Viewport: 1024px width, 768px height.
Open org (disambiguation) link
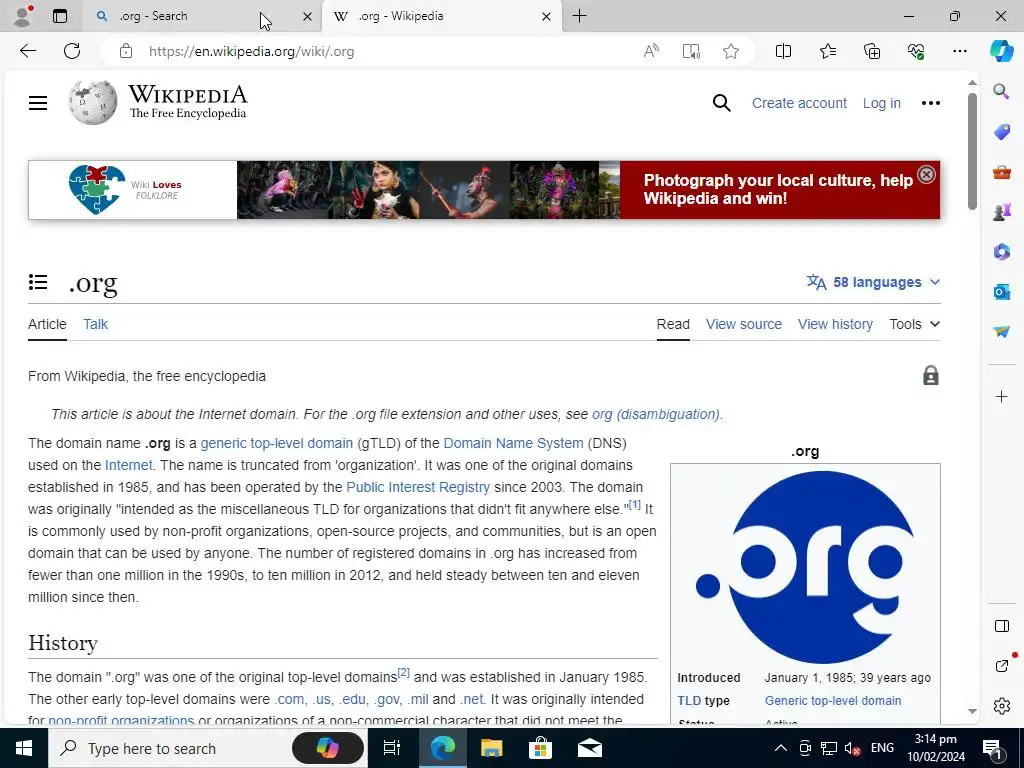pos(656,414)
